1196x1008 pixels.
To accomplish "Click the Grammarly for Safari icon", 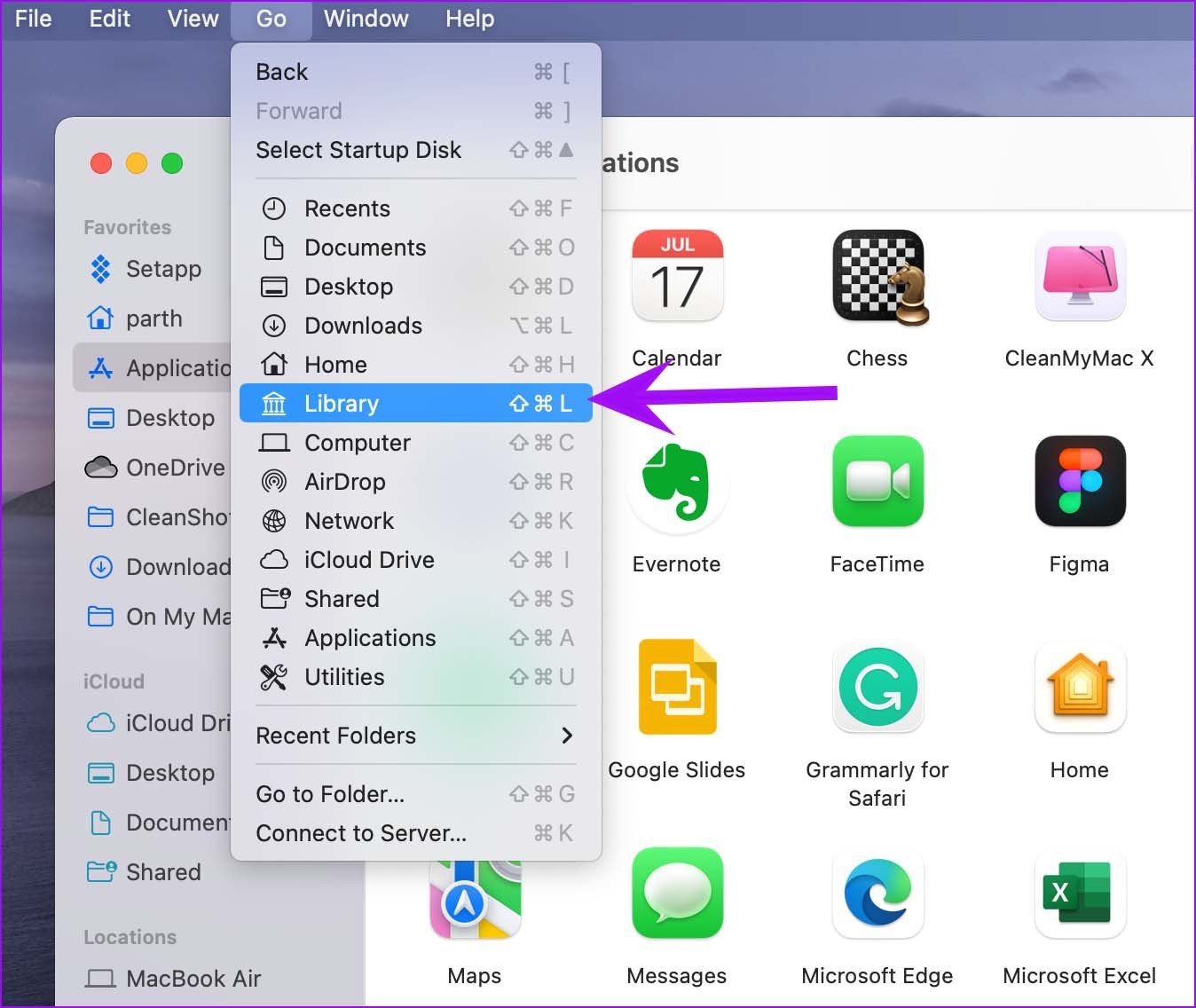I will 877,687.
